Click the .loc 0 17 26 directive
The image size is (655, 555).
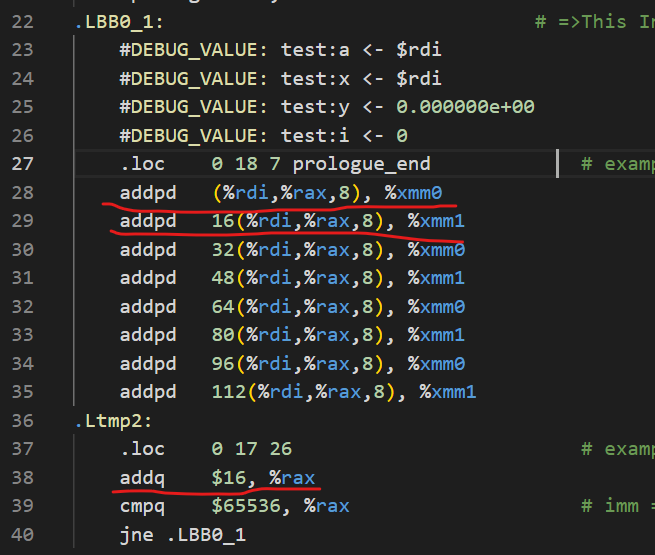point(206,449)
